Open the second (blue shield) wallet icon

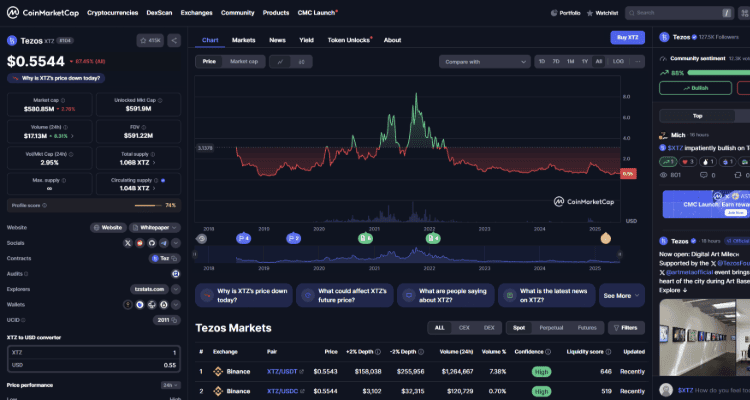click(x=140, y=304)
